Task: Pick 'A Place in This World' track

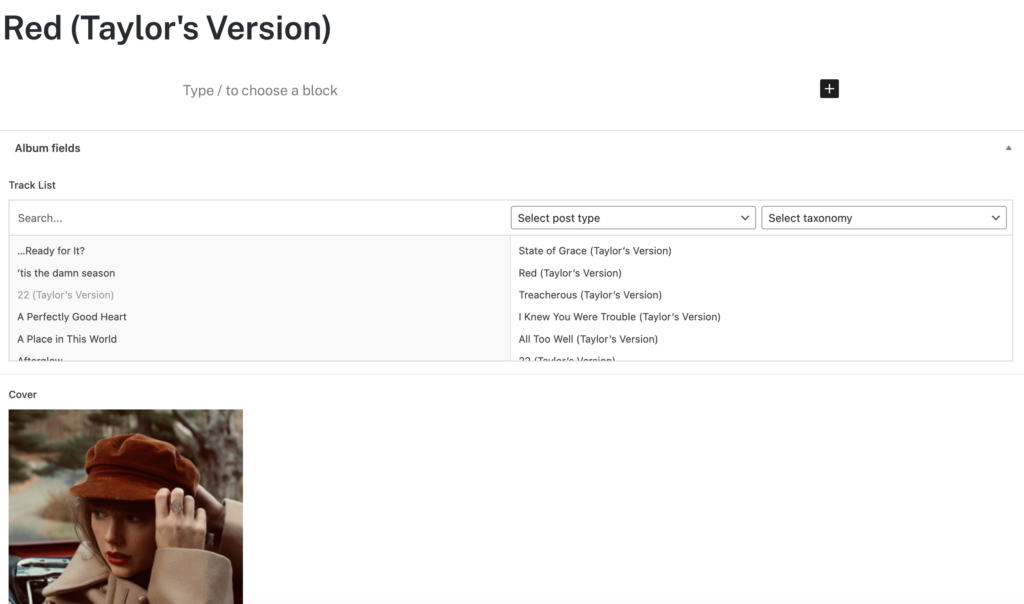Action: [x=67, y=339]
